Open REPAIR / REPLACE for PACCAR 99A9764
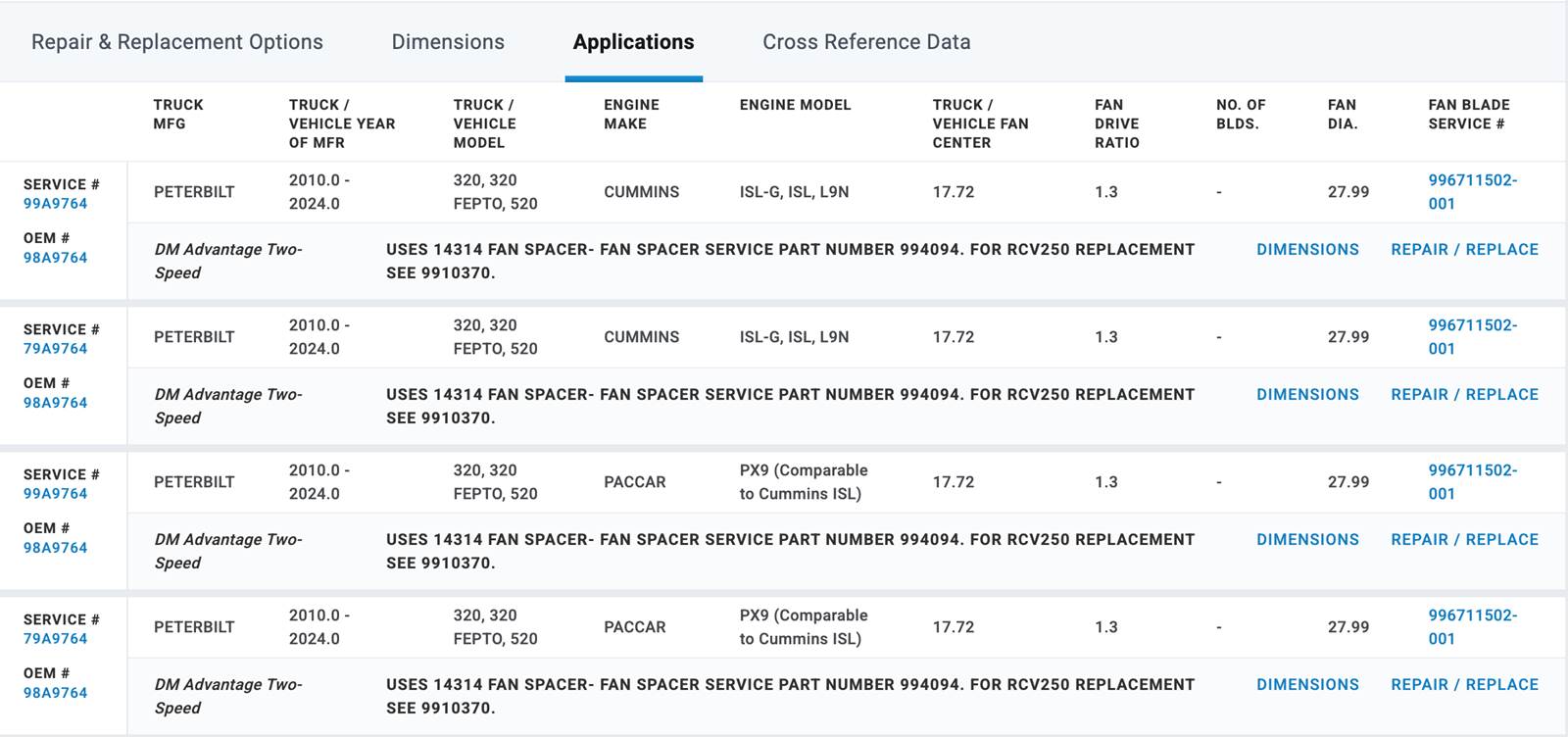This screenshot has height=737, width=1568. pos(1464,540)
